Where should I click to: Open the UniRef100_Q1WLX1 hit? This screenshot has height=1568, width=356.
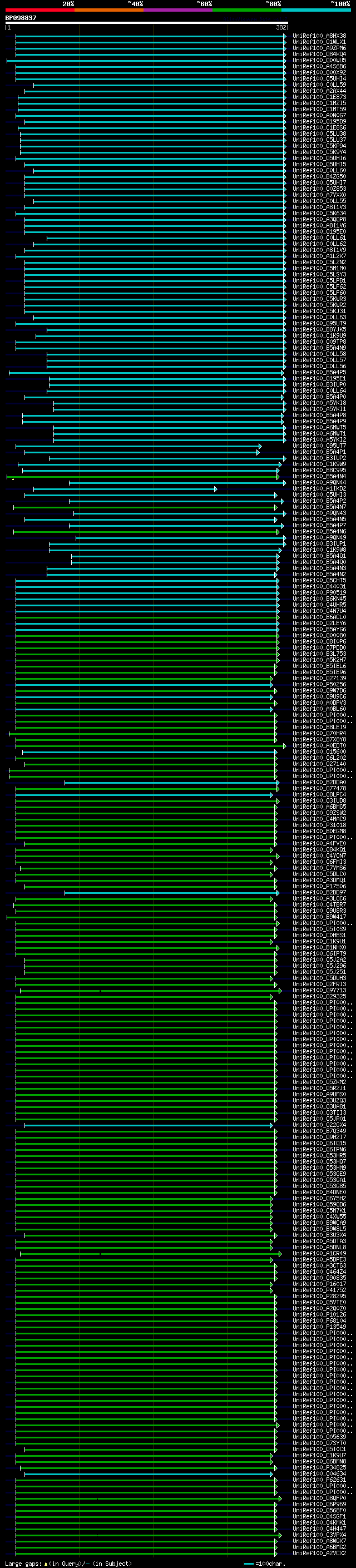[319, 42]
